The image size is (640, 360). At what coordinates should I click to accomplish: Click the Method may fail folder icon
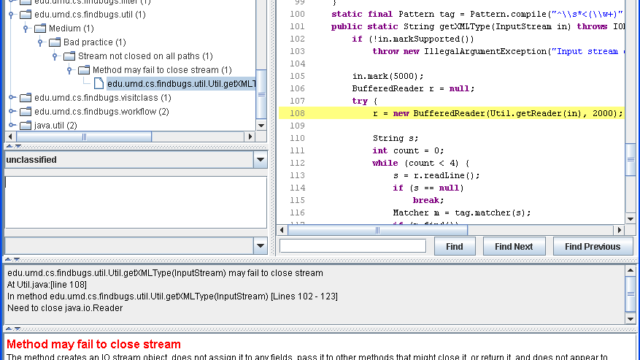click(84, 70)
